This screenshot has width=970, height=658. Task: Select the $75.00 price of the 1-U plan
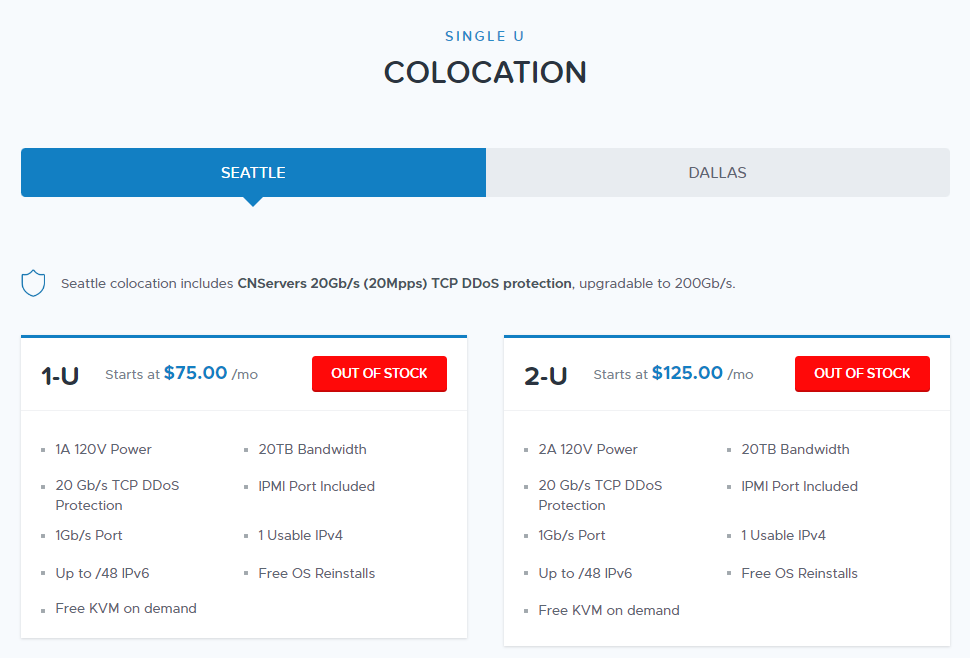click(196, 373)
